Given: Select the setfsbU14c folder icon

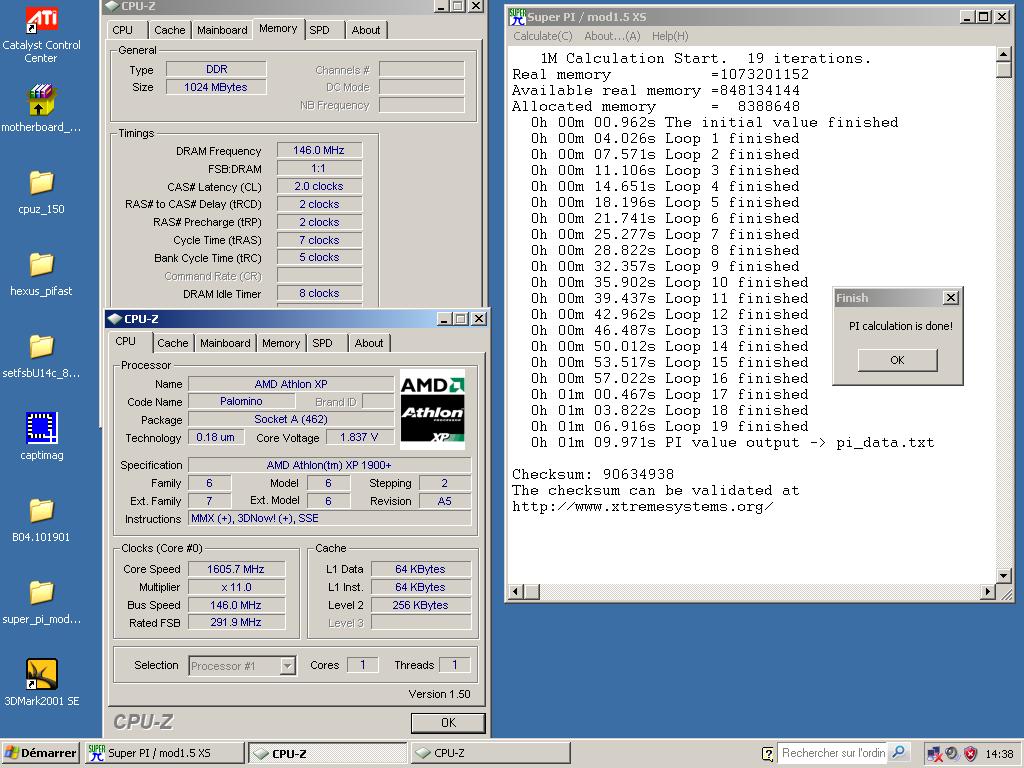Looking at the screenshot, I should [41, 346].
